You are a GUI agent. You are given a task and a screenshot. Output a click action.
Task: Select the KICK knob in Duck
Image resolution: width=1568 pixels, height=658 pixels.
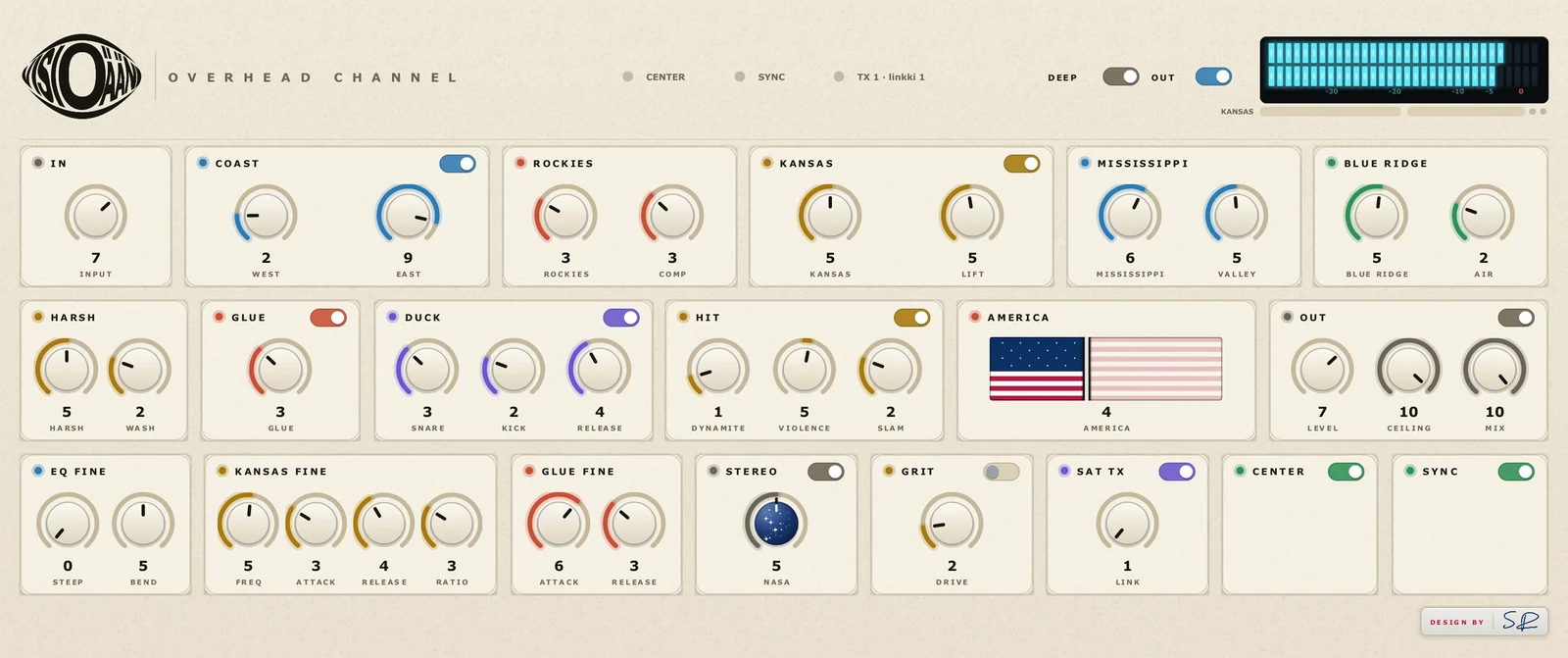click(514, 369)
